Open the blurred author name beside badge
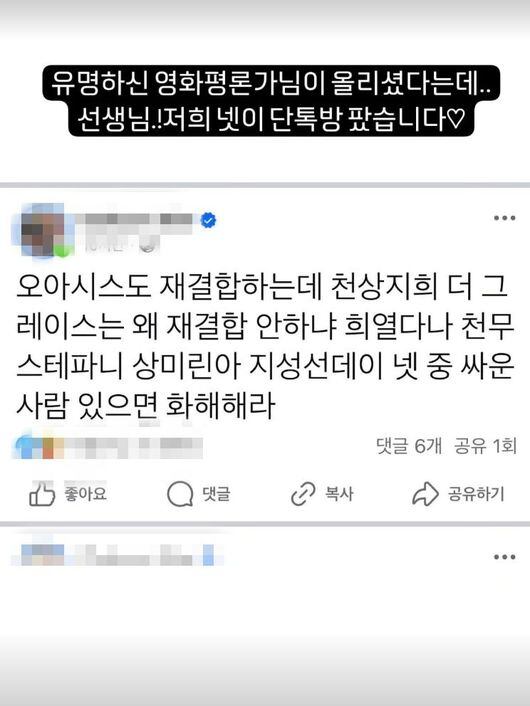The image size is (530, 706). (x=135, y=219)
